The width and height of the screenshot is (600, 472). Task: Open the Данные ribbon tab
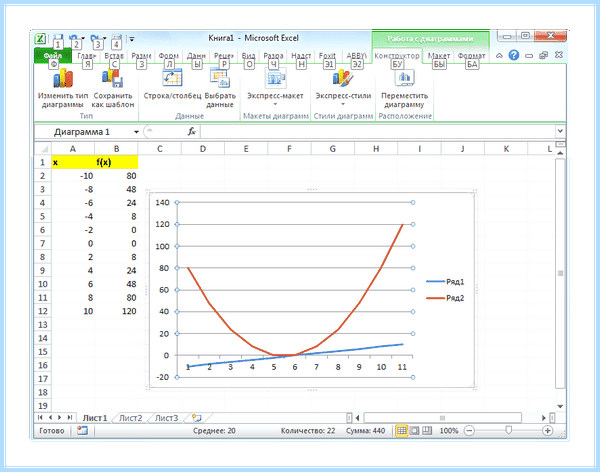(196, 56)
